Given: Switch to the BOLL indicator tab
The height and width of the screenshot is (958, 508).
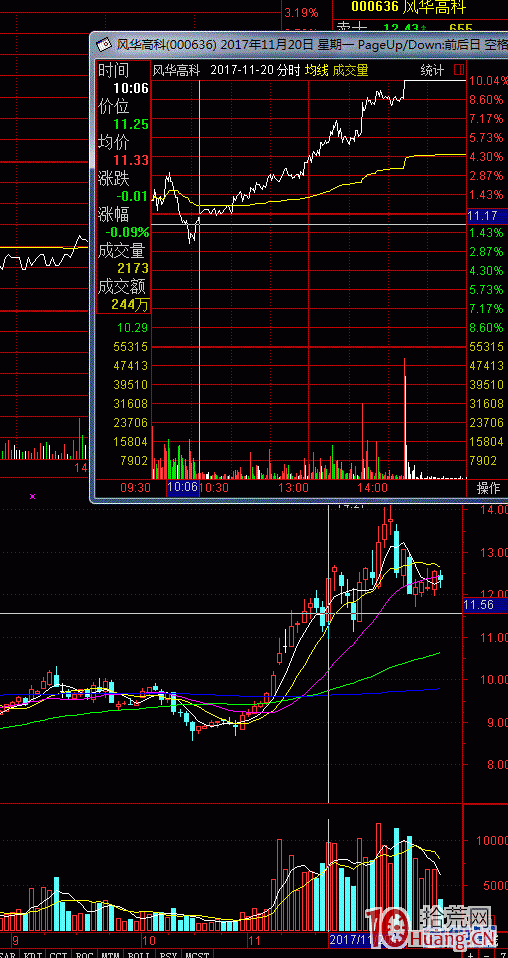Looking at the screenshot, I should [x=141, y=954].
